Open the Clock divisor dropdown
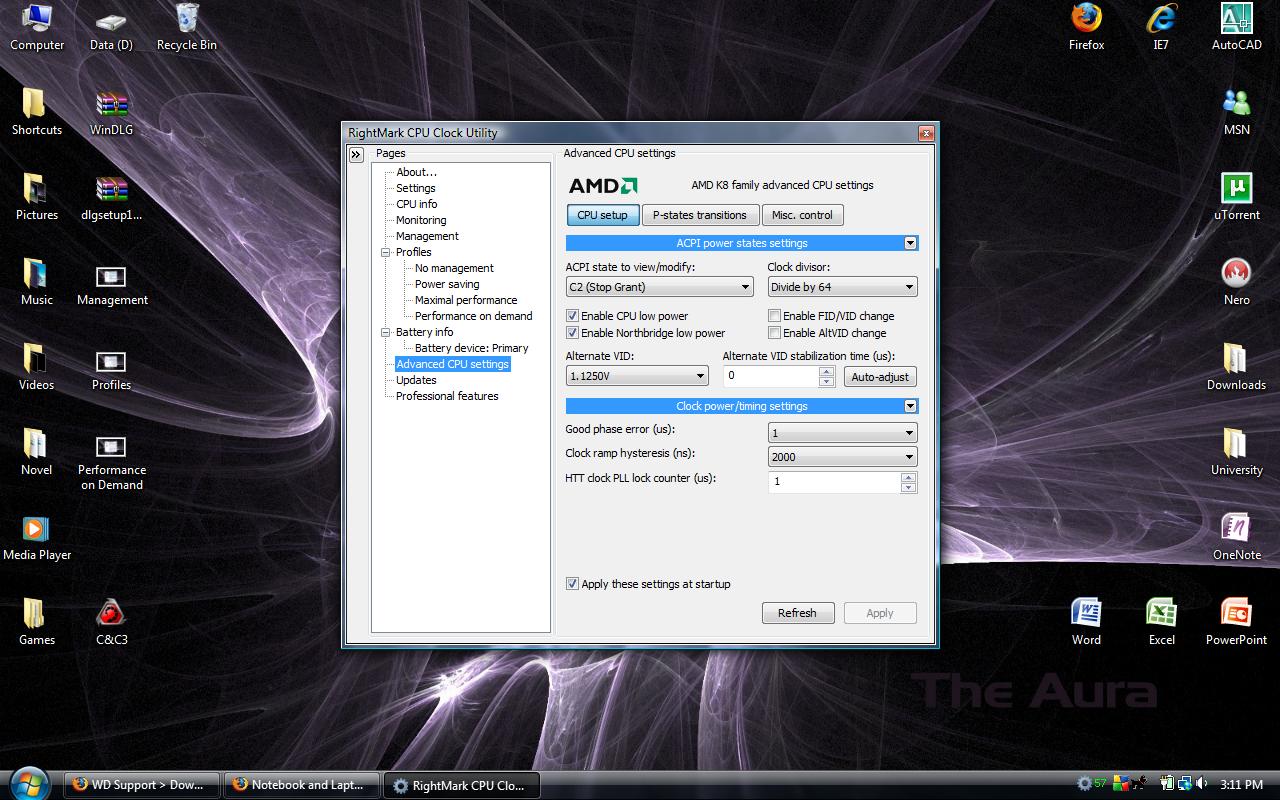The width and height of the screenshot is (1280, 800). tap(842, 287)
